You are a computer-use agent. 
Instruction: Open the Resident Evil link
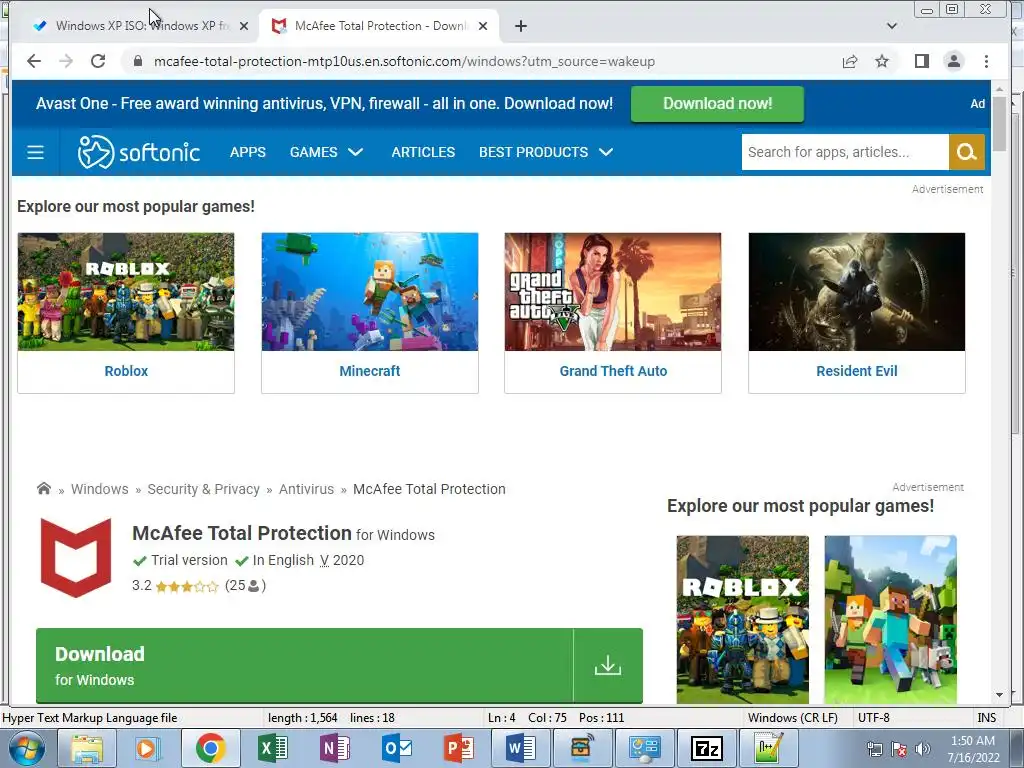tap(857, 371)
